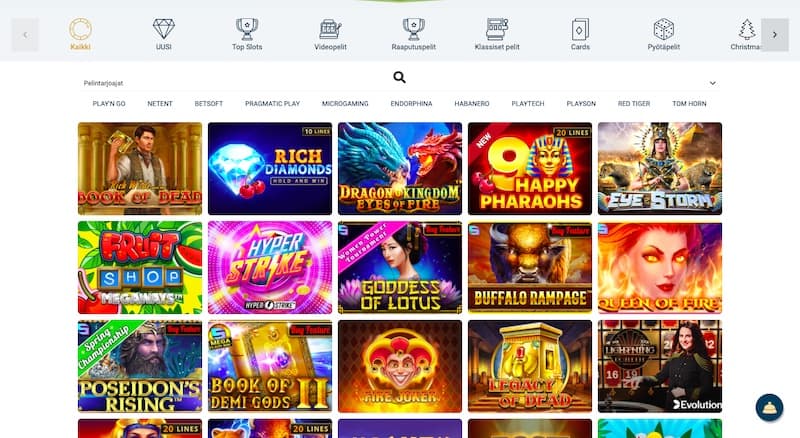Screen dimensions: 800x438
Task: Open the Videopelit slot machine category
Action: (x=330, y=29)
